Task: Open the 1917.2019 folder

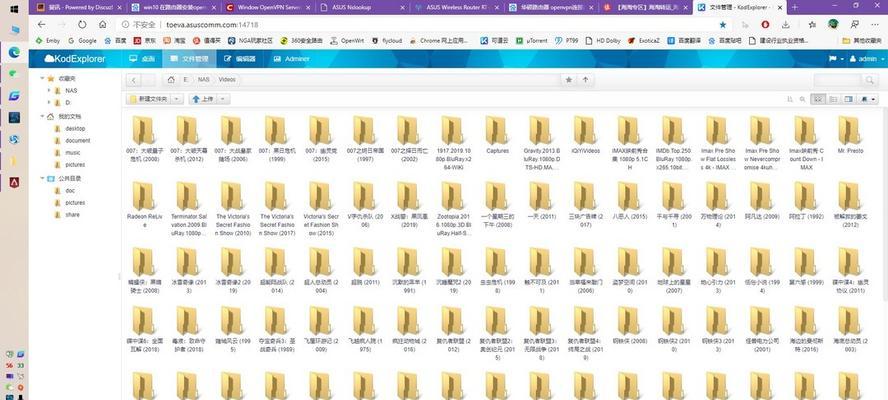Action: [x=452, y=142]
